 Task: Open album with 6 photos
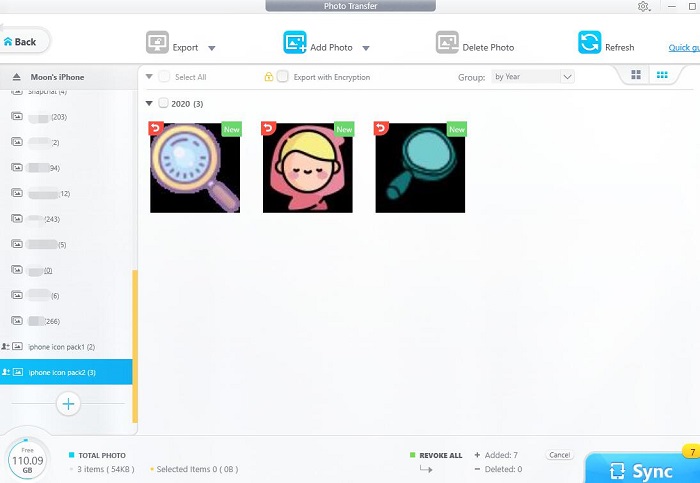tap(67, 296)
